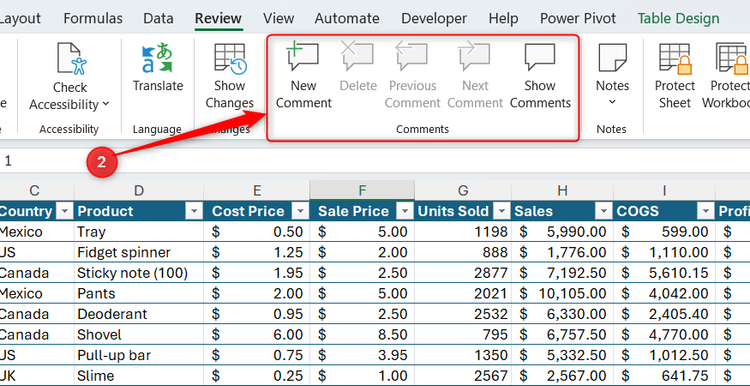Go to Next Comment
Viewport: 750px width, 386px height.
pos(474,56)
